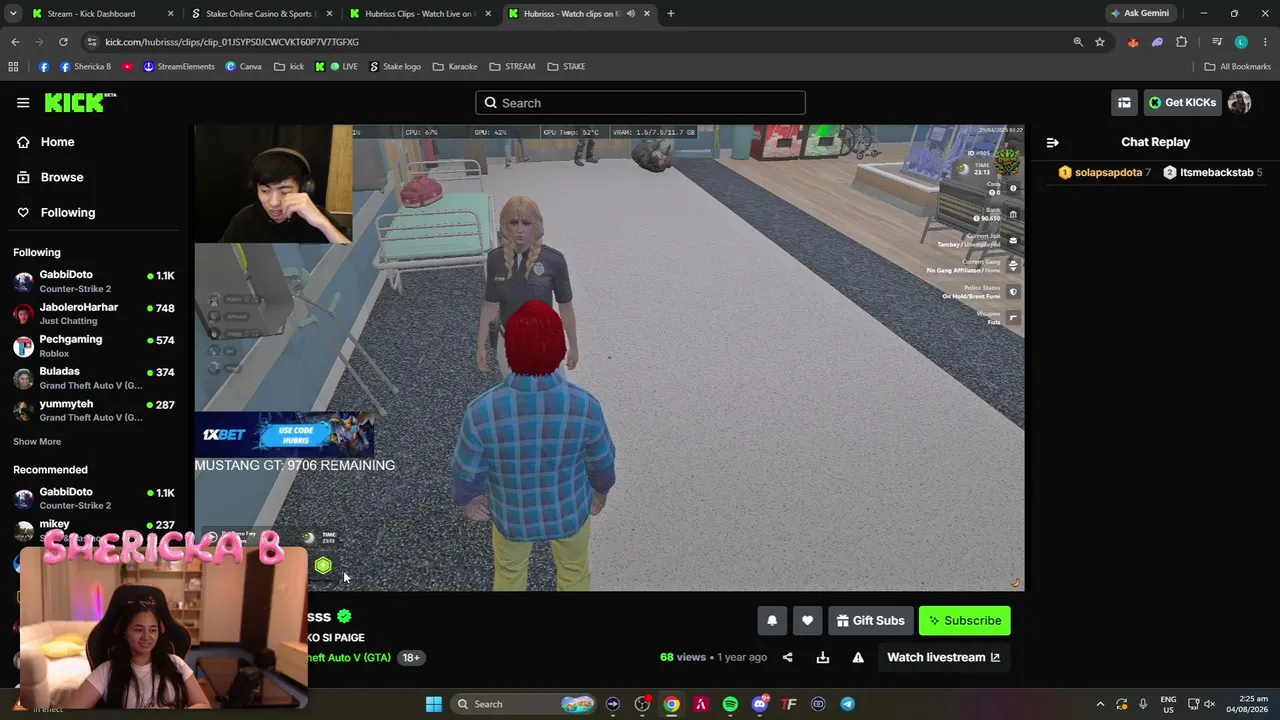Viewport: 1280px width, 720px height.
Task: Expand the kick bookmarks folder
Action: click(289, 67)
